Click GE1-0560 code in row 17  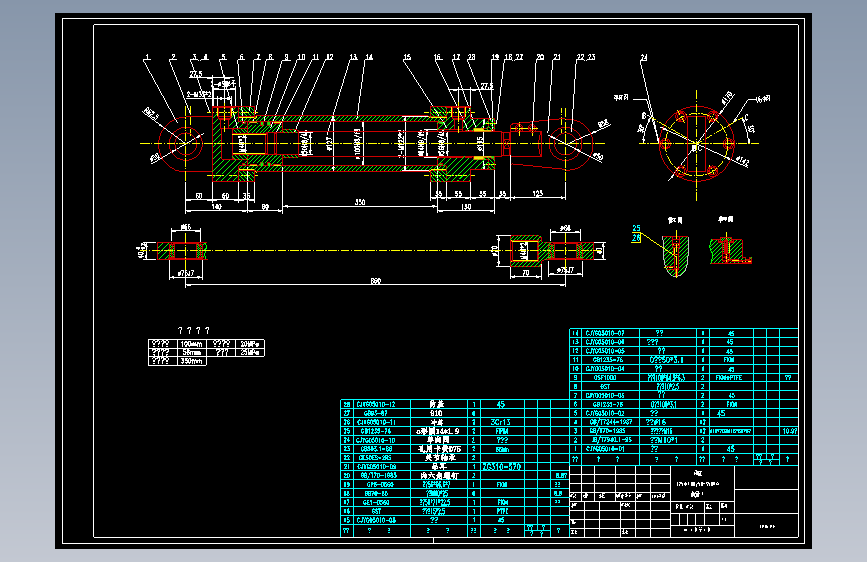click(376, 502)
